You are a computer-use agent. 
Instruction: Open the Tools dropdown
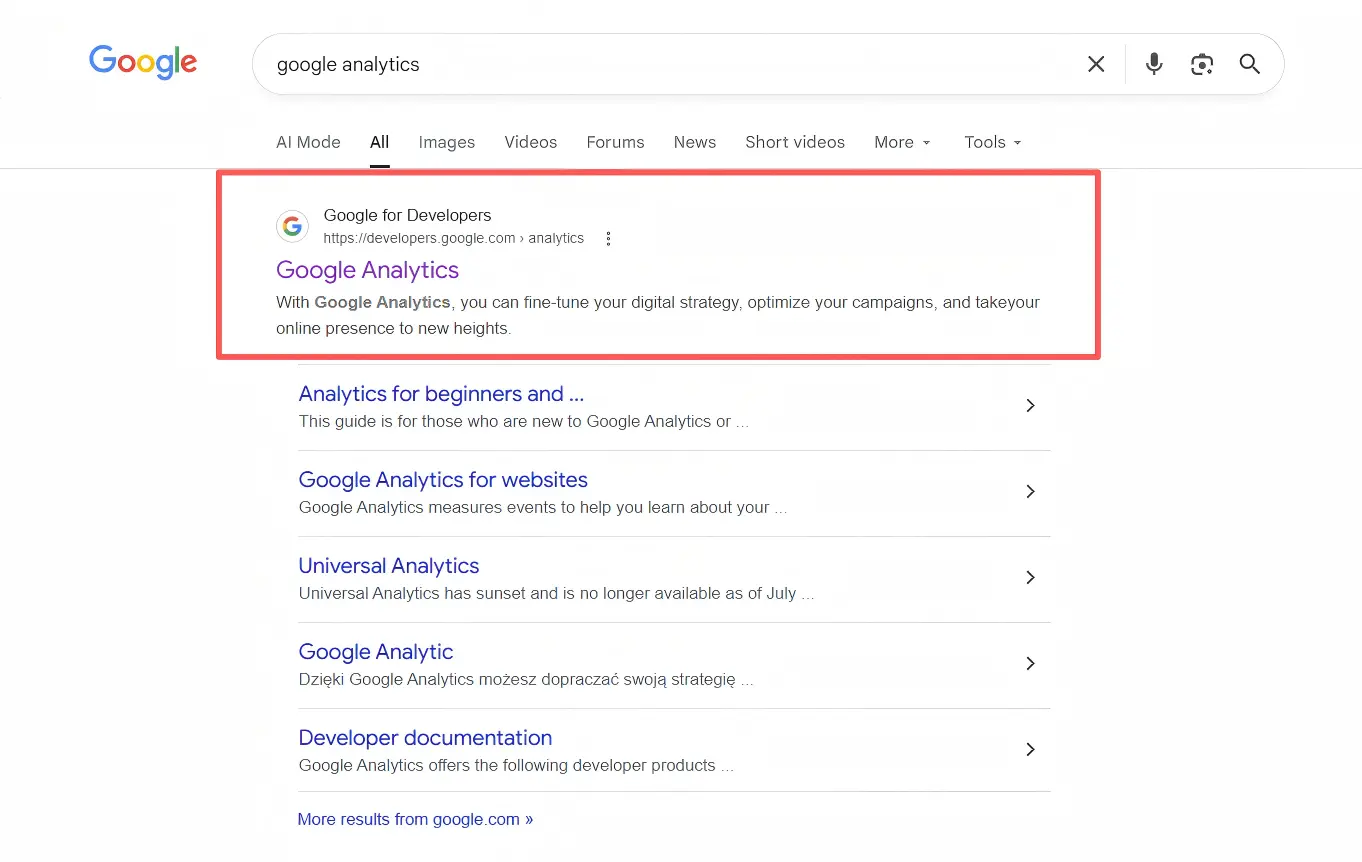(992, 142)
